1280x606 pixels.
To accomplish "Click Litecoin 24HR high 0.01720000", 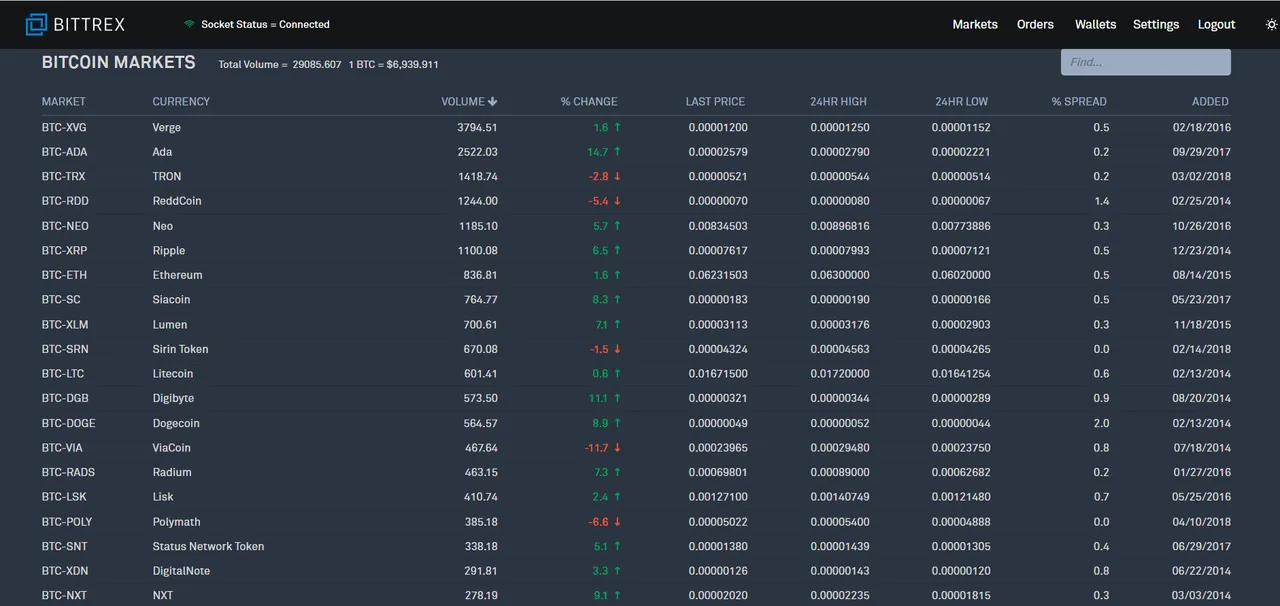I will 840,374.
